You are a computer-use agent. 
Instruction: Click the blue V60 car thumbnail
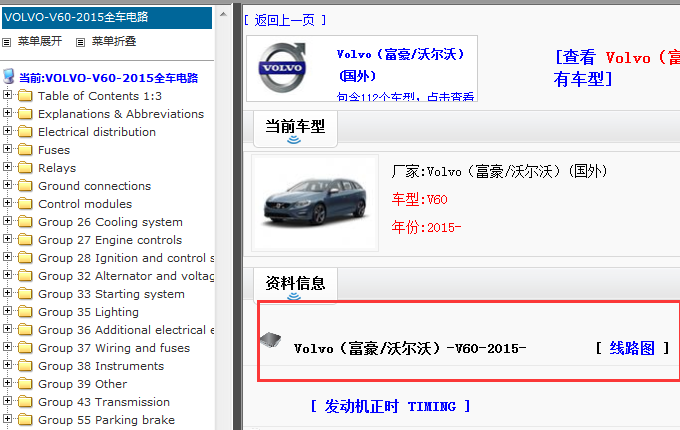click(x=315, y=203)
